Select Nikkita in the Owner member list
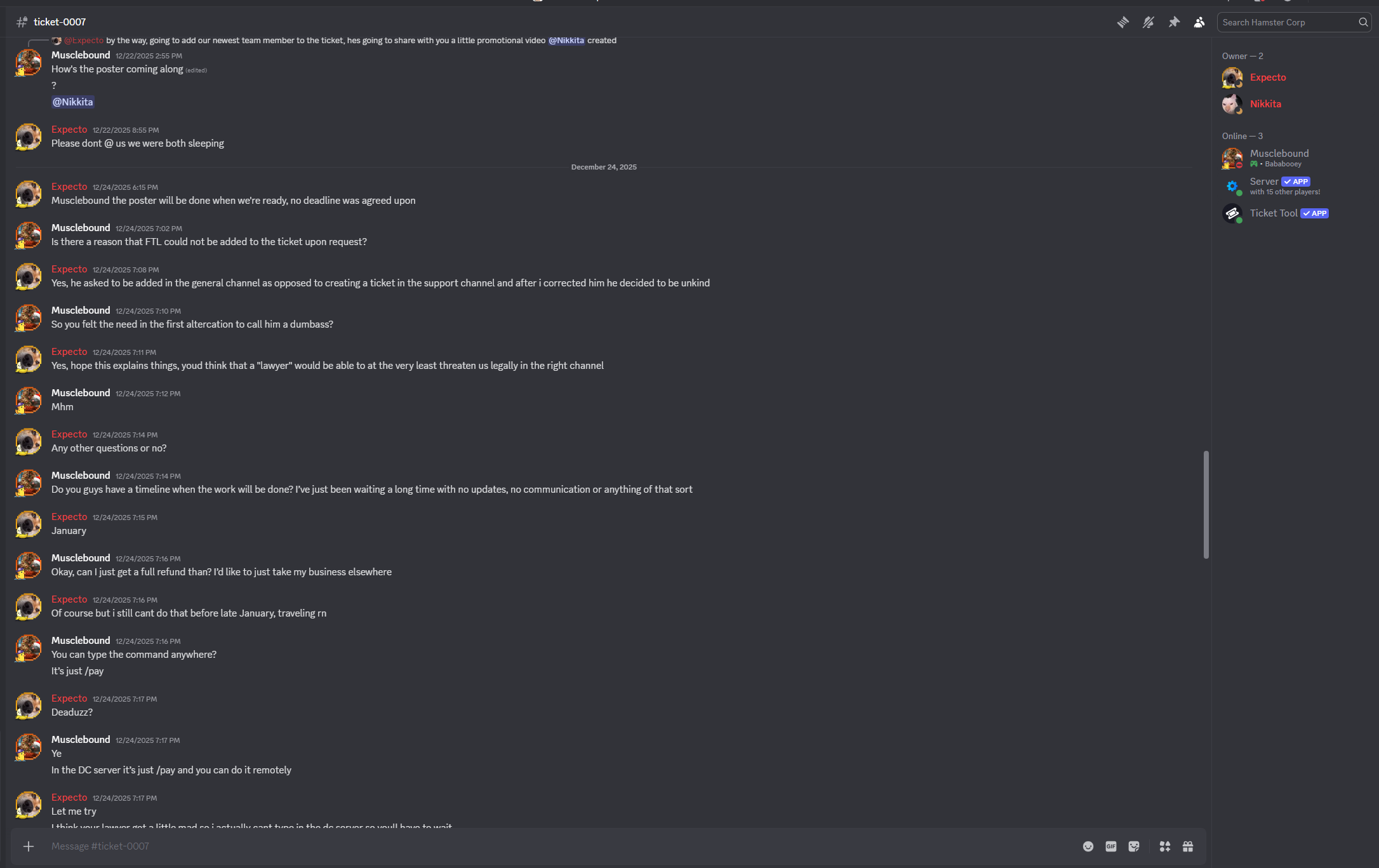Screen dimensions: 1379x868 click(x=1265, y=104)
